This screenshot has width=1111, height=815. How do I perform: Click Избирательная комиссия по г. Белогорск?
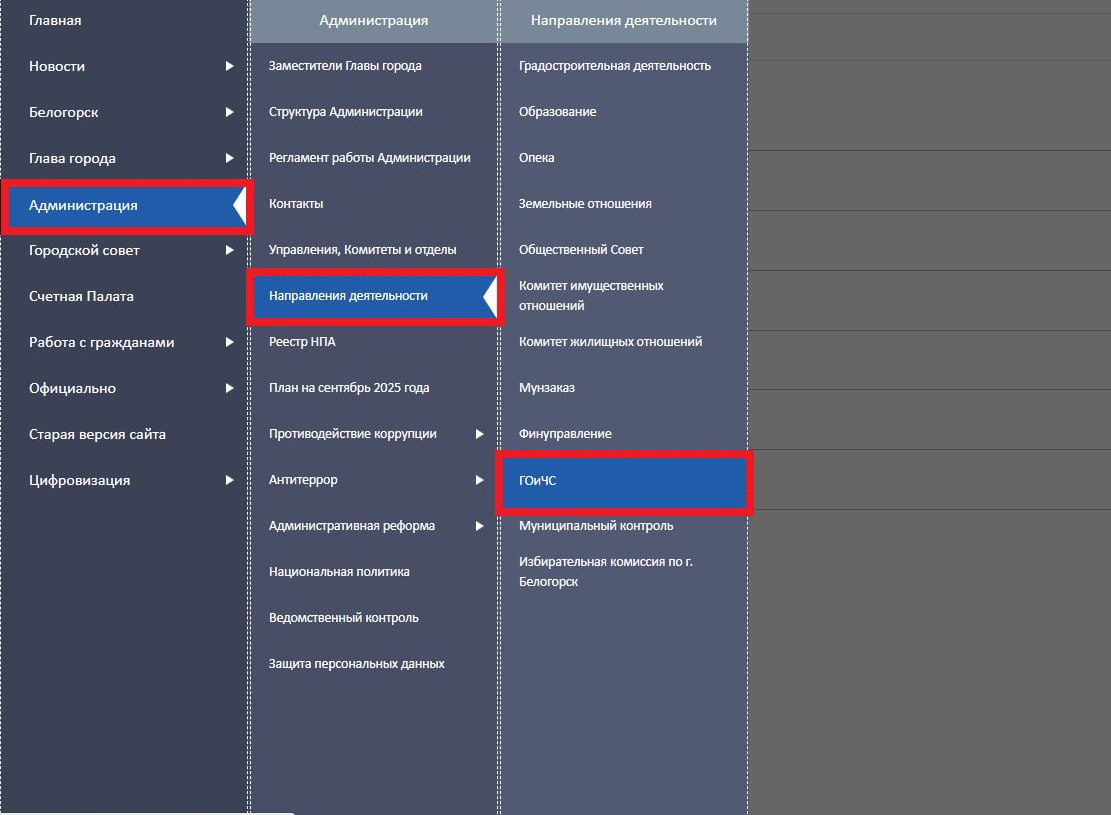tap(605, 571)
